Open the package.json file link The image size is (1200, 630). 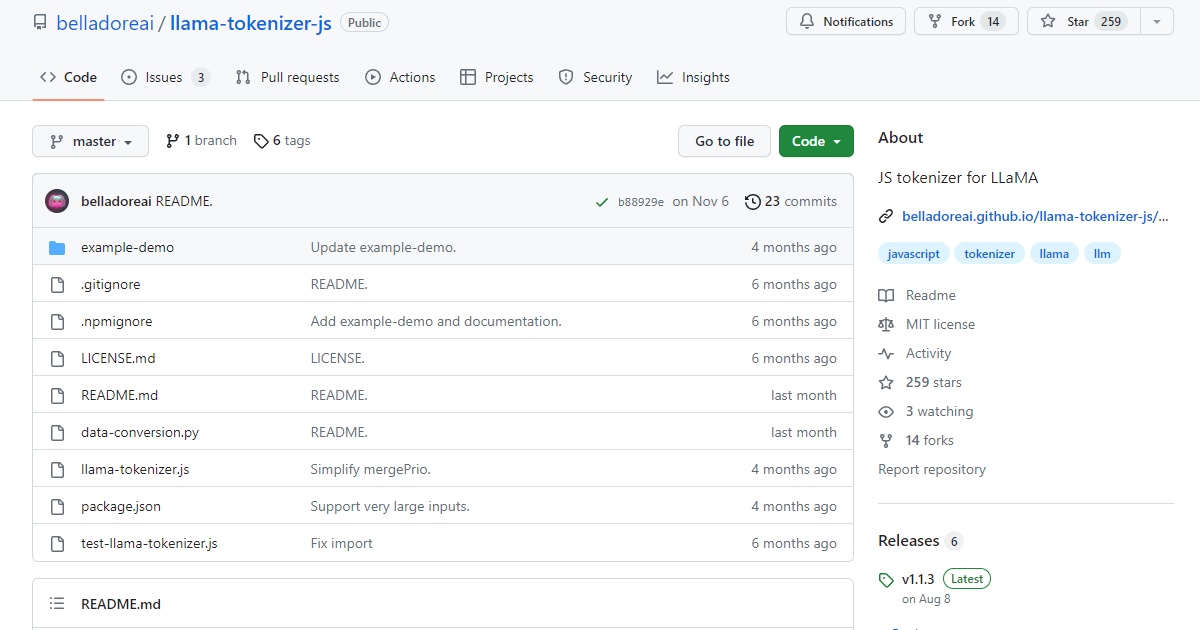pyautogui.click(x=121, y=506)
